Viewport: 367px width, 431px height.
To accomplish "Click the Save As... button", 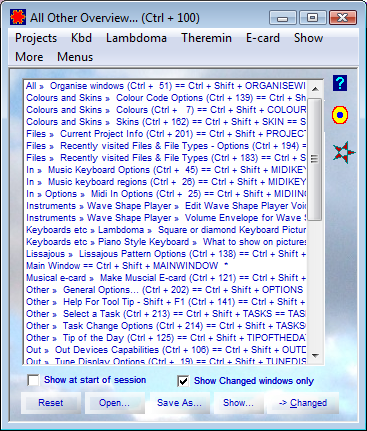I will pos(179,403).
